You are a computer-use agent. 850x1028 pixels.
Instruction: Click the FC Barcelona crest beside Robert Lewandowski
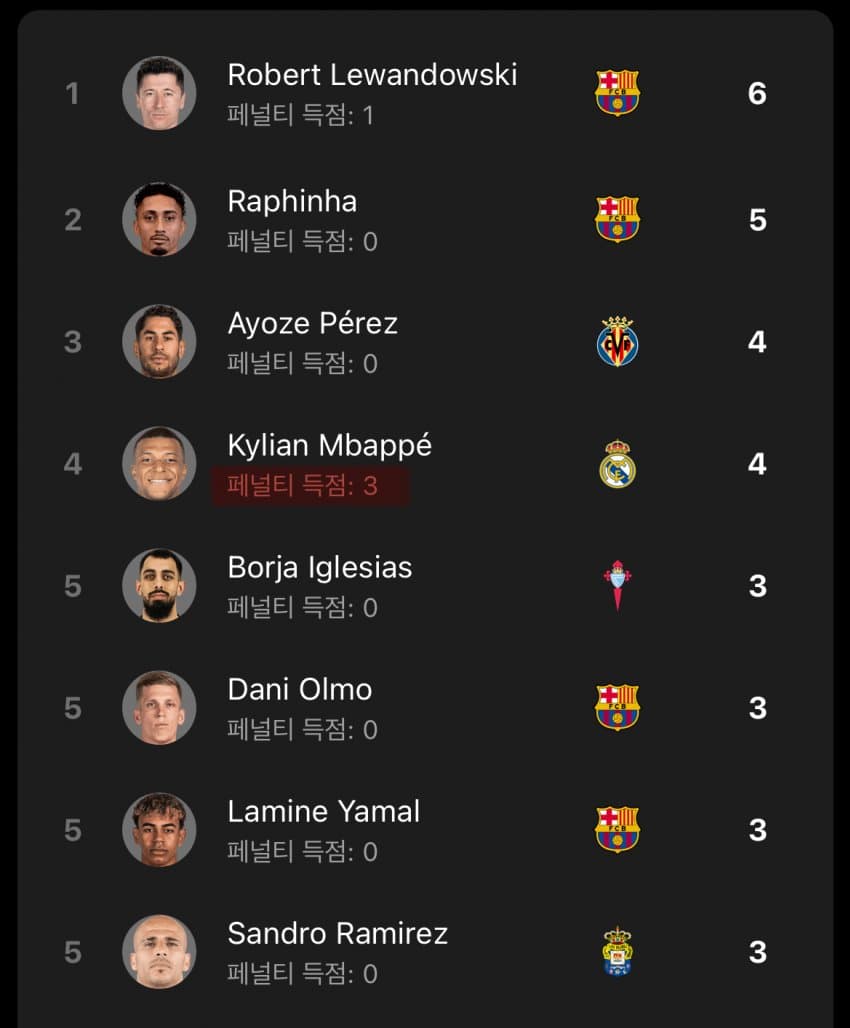[x=617, y=93]
